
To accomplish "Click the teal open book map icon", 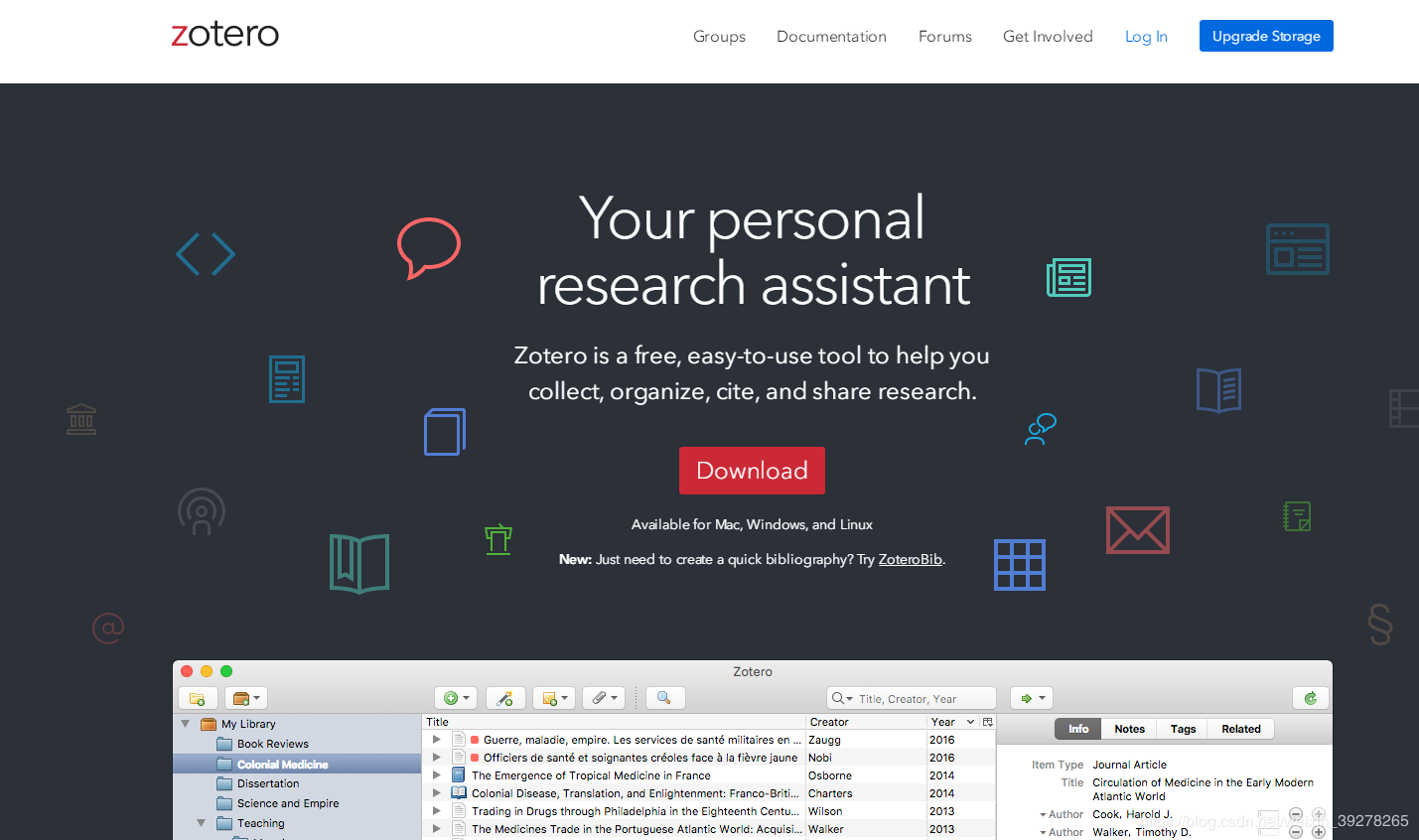I will tap(359, 563).
